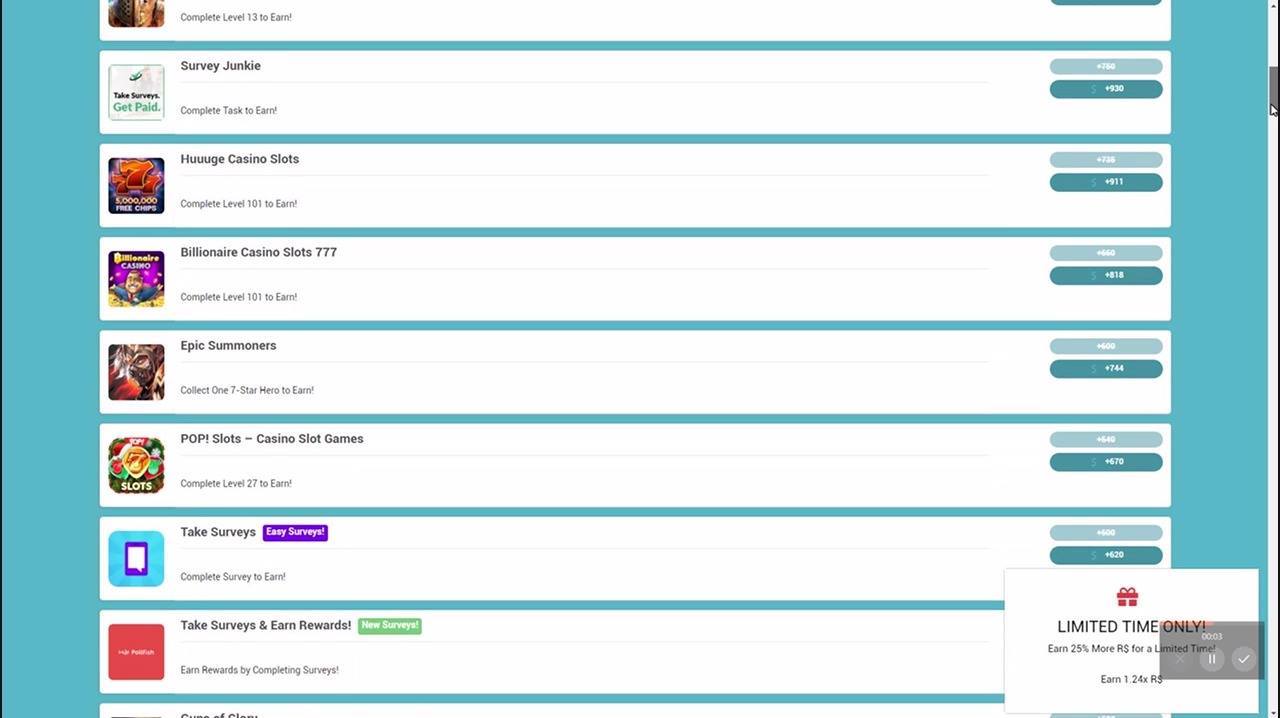Click 'Complete Level 27 to Earn!' text
1280x718 pixels.
[x=236, y=484]
